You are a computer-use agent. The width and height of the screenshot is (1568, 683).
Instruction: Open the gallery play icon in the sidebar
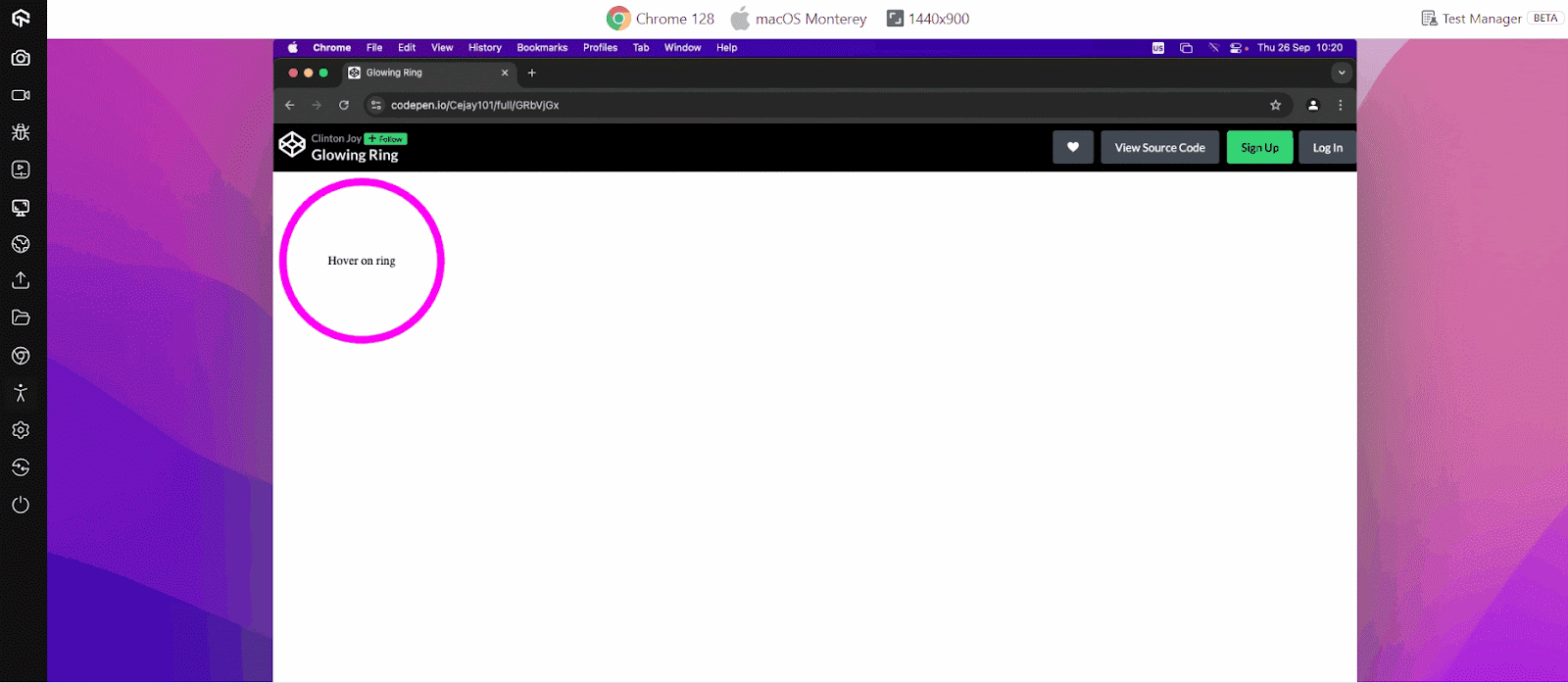(x=21, y=170)
